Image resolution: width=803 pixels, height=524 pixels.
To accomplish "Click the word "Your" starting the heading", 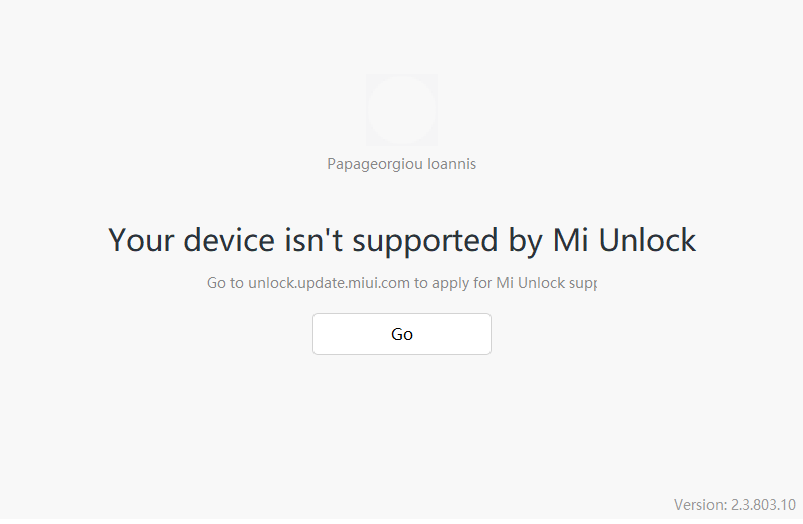I will click(x=141, y=240).
